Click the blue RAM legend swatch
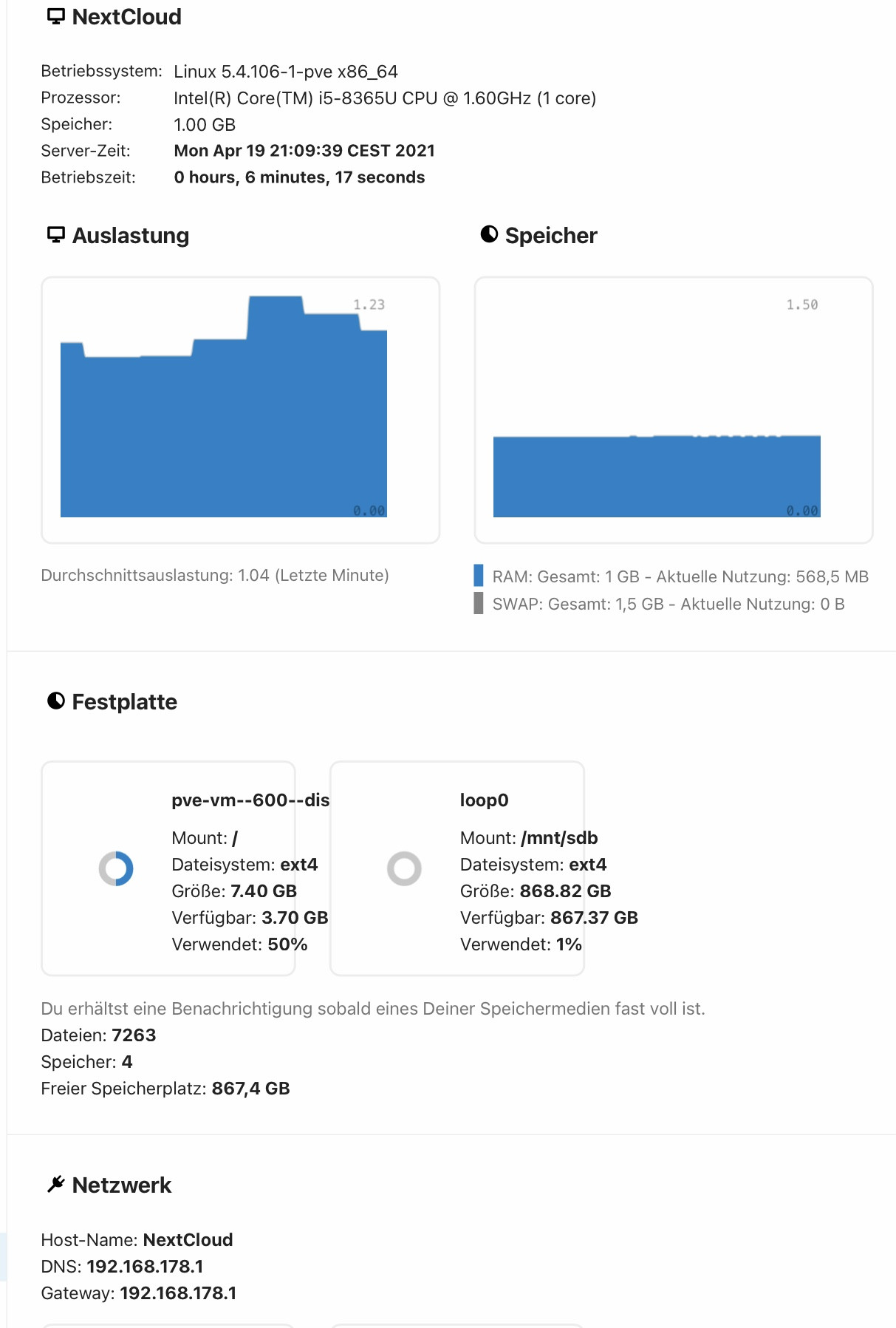The width and height of the screenshot is (896, 1328). pyautogui.click(x=479, y=576)
